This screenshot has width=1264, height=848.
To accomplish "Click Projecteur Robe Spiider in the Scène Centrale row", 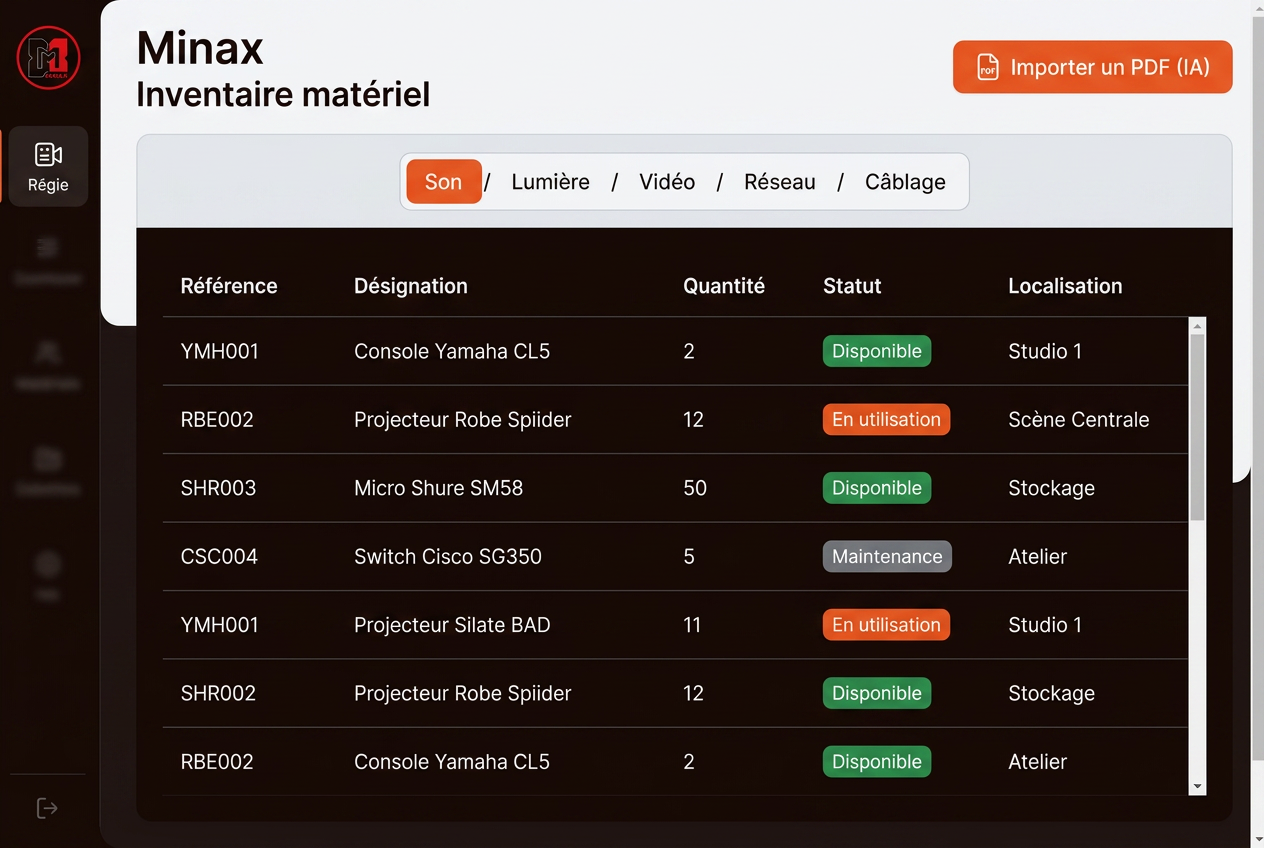I will (462, 420).
